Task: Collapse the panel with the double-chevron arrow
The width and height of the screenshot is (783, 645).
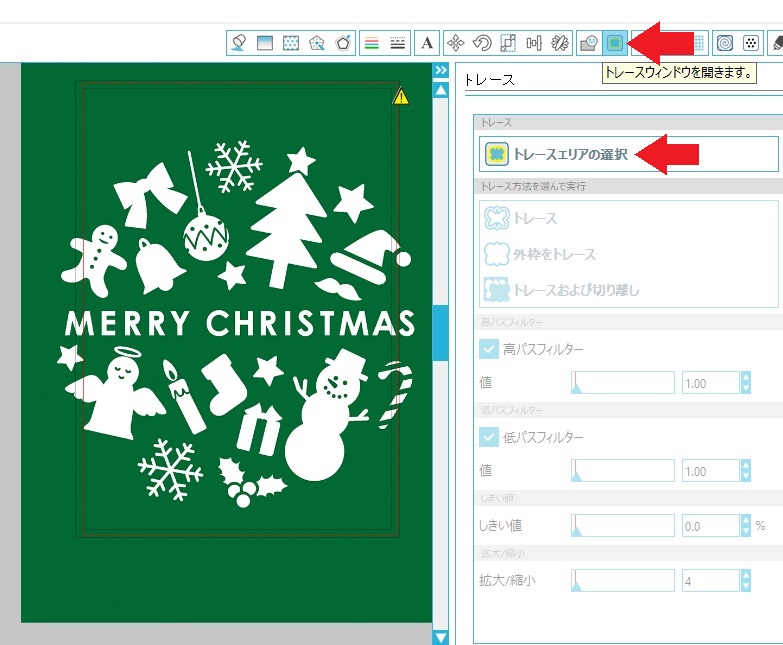Action: tap(440, 70)
